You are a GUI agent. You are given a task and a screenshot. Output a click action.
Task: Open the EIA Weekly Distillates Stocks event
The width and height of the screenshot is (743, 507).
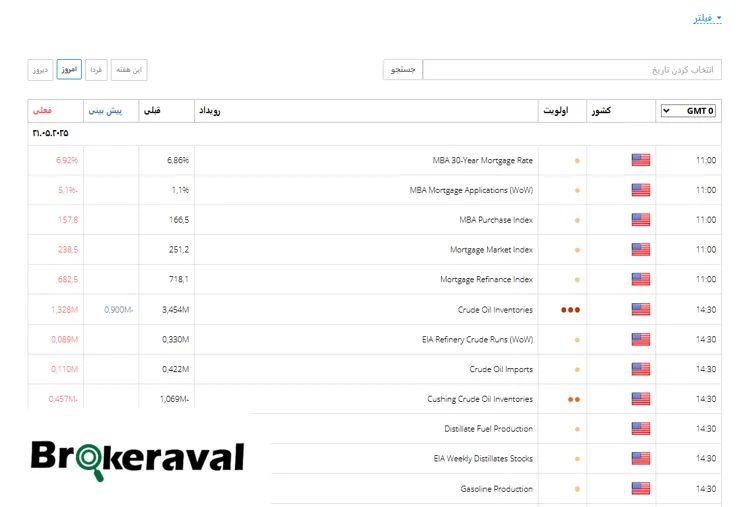(482, 459)
